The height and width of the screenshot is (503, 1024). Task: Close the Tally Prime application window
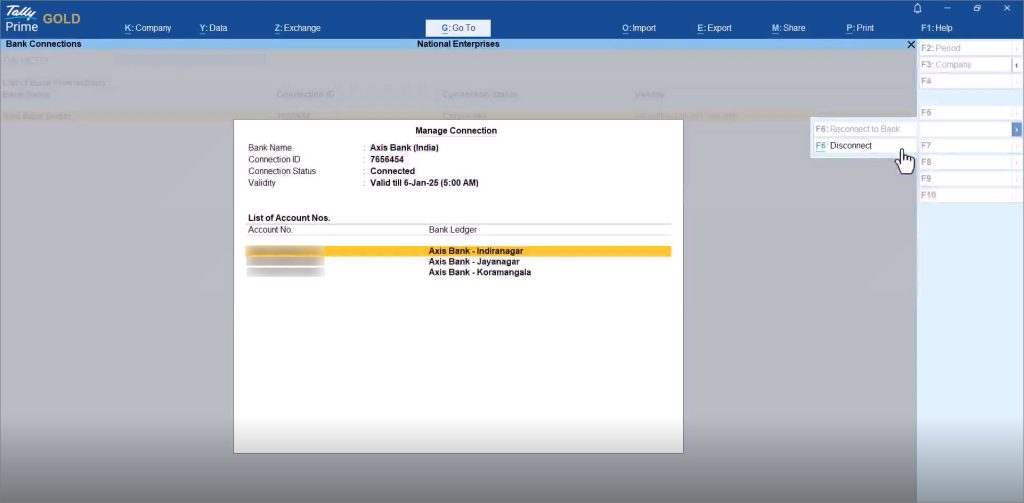pos(1006,8)
